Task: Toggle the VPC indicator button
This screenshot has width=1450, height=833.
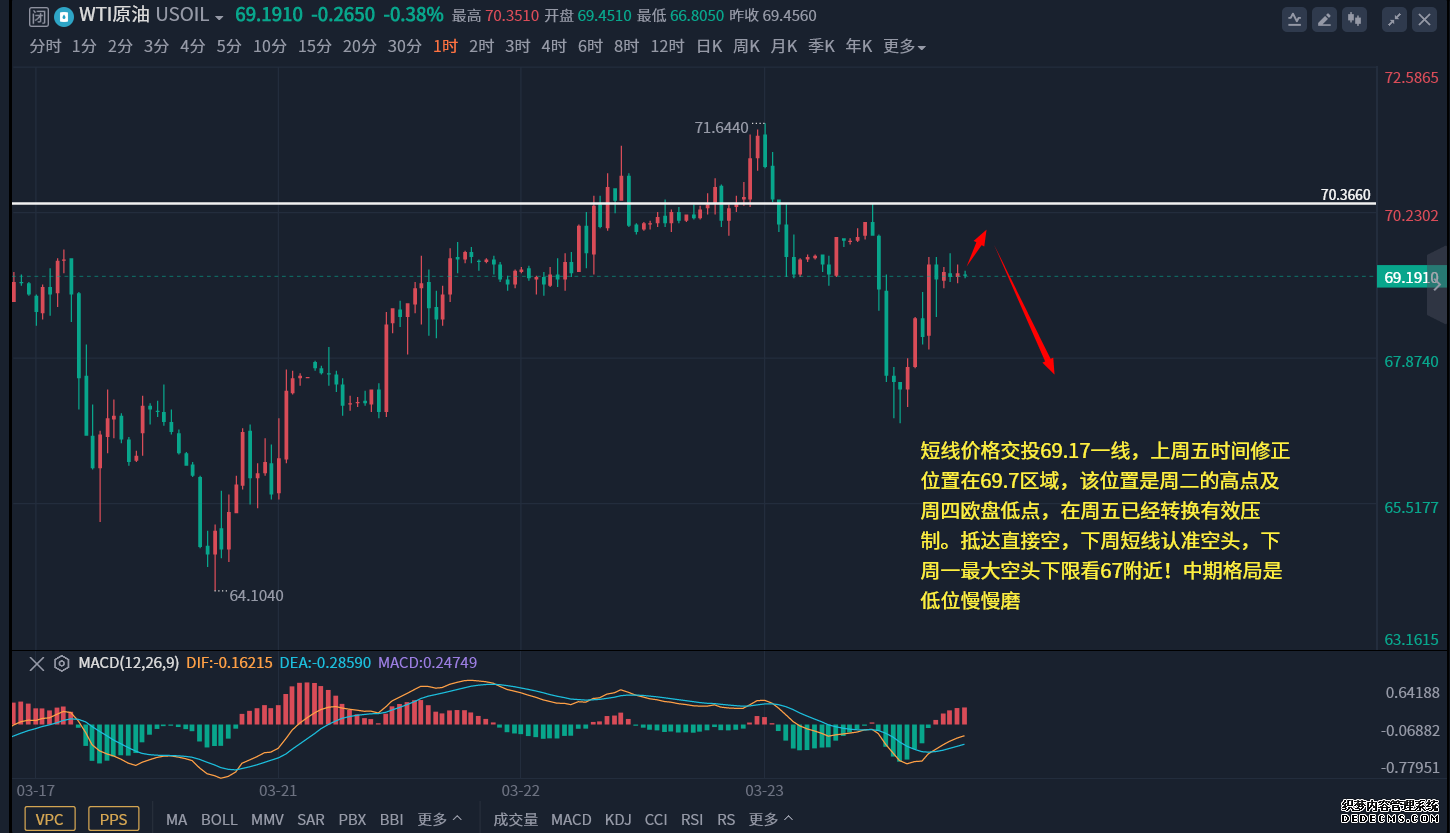Action: point(50,819)
